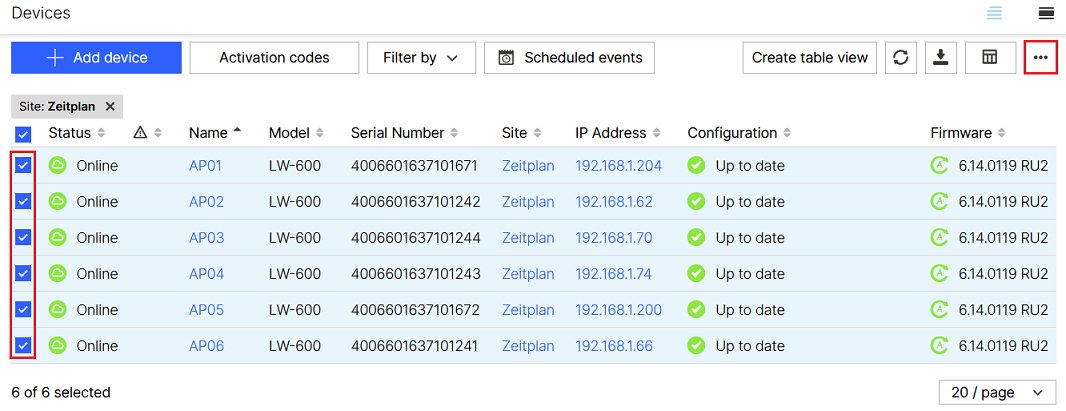This screenshot has width=1066, height=411.
Task: Open the Filter by dropdown
Action: tap(421, 58)
